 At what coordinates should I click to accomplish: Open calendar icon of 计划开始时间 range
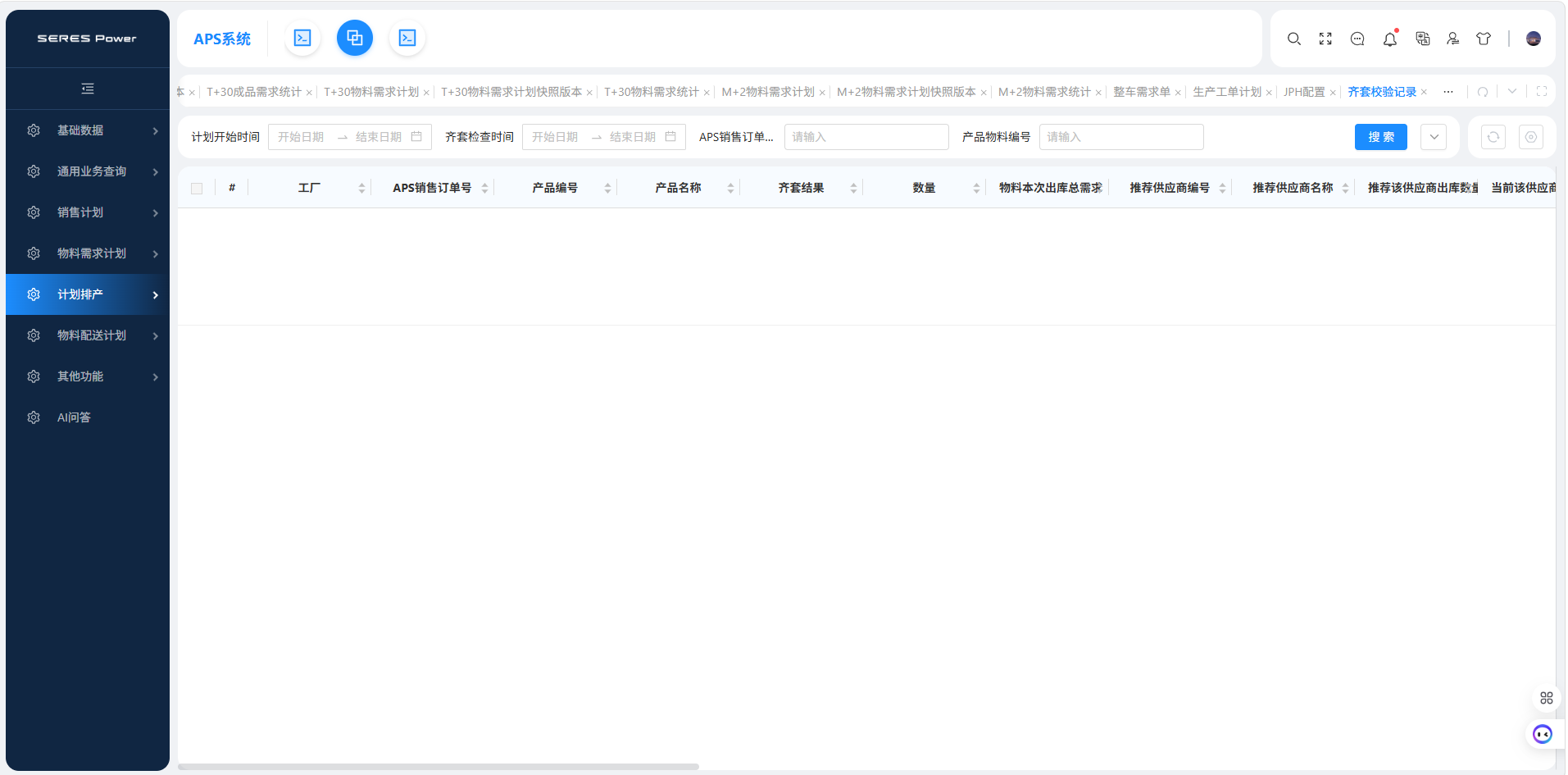pyautogui.click(x=416, y=137)
